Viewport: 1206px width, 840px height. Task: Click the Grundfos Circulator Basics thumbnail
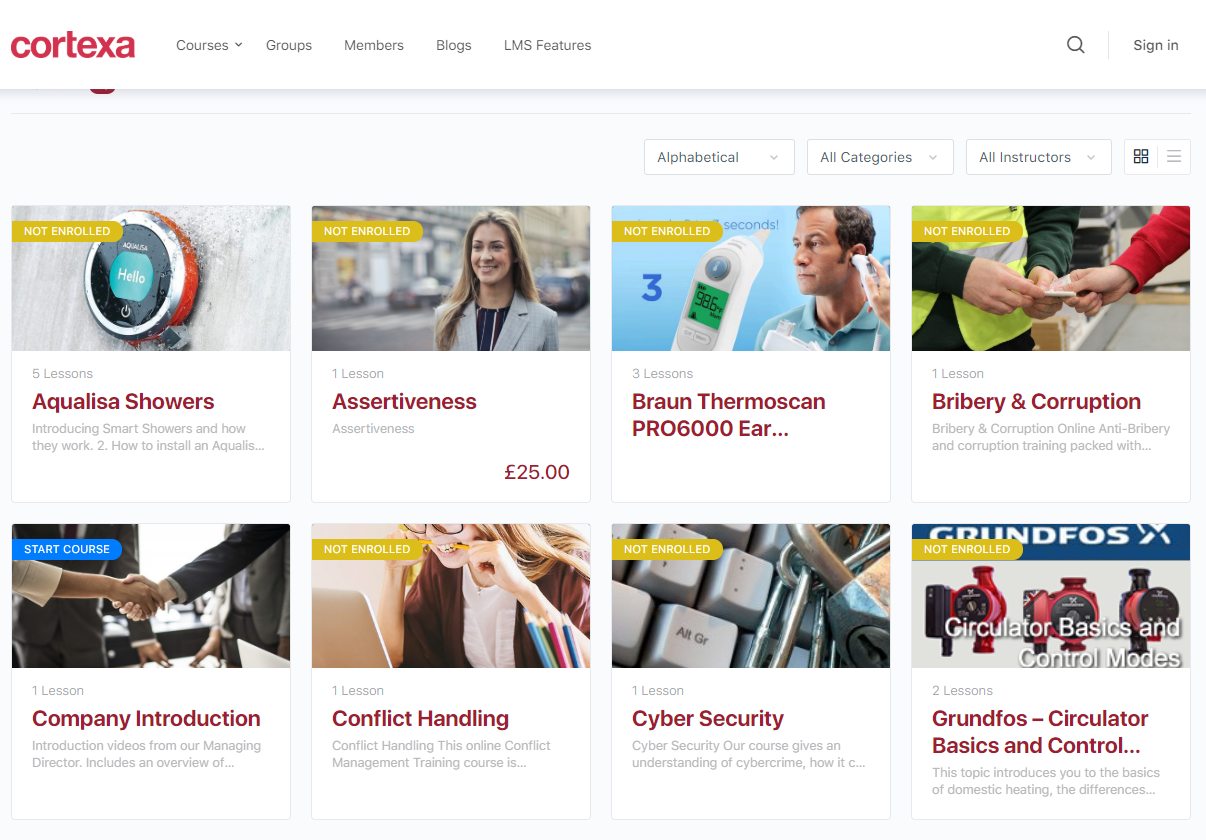pos(1051,596)
